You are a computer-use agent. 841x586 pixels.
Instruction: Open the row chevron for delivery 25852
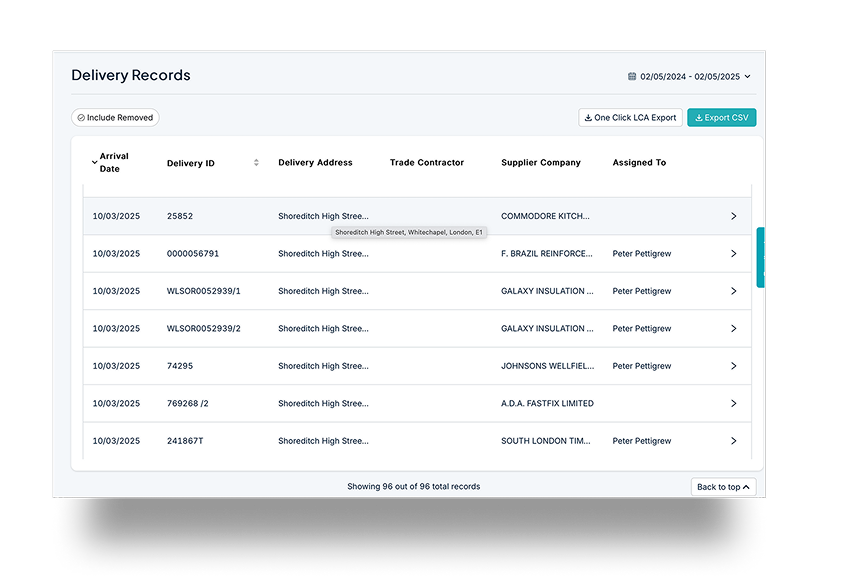tap(733, 216)
